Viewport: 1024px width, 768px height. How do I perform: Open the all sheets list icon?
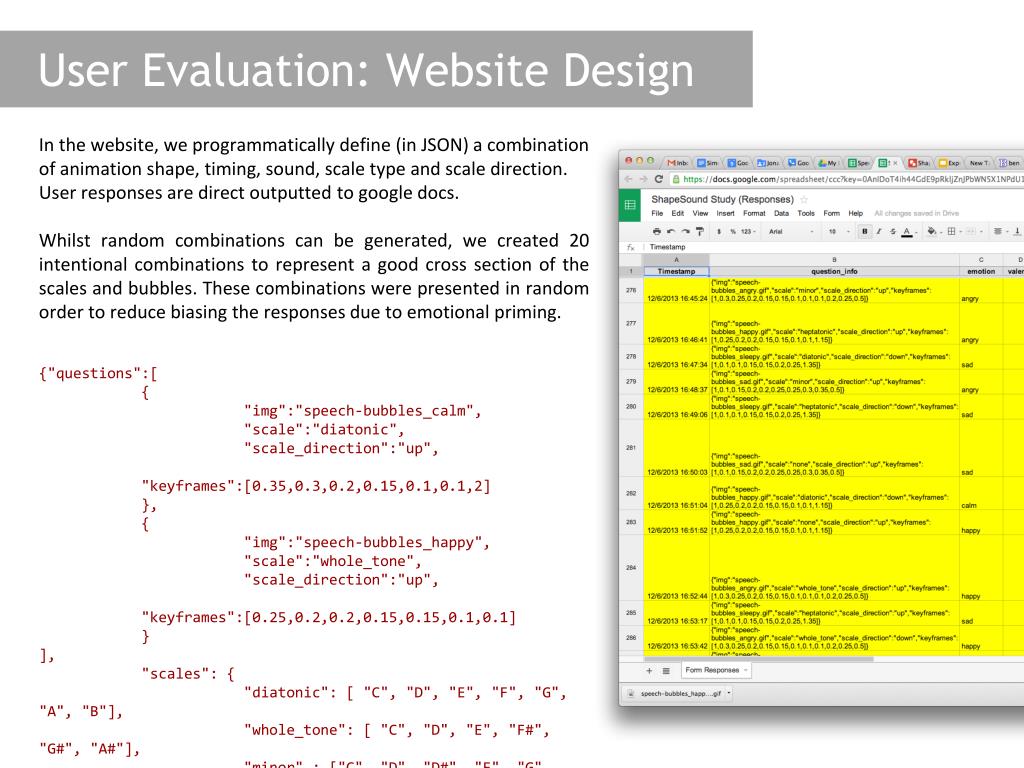[666, 671]
